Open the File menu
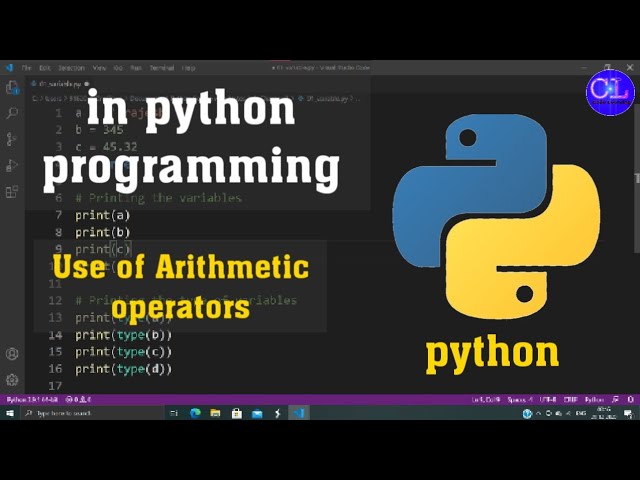The width and height of the screenshot is (640, 480). 27,68
